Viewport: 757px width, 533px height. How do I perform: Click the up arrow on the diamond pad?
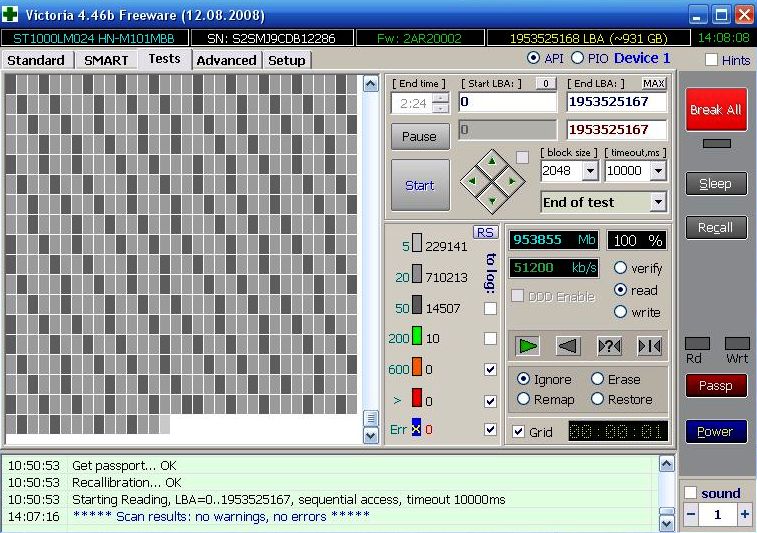pyautogui.click(x=492, y=161)
